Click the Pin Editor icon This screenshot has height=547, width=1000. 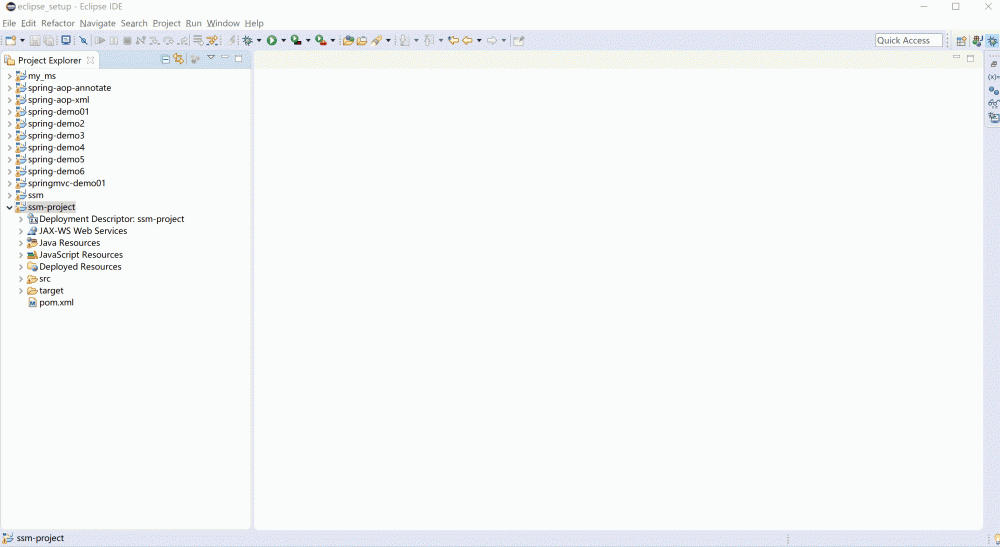point(518,40)
